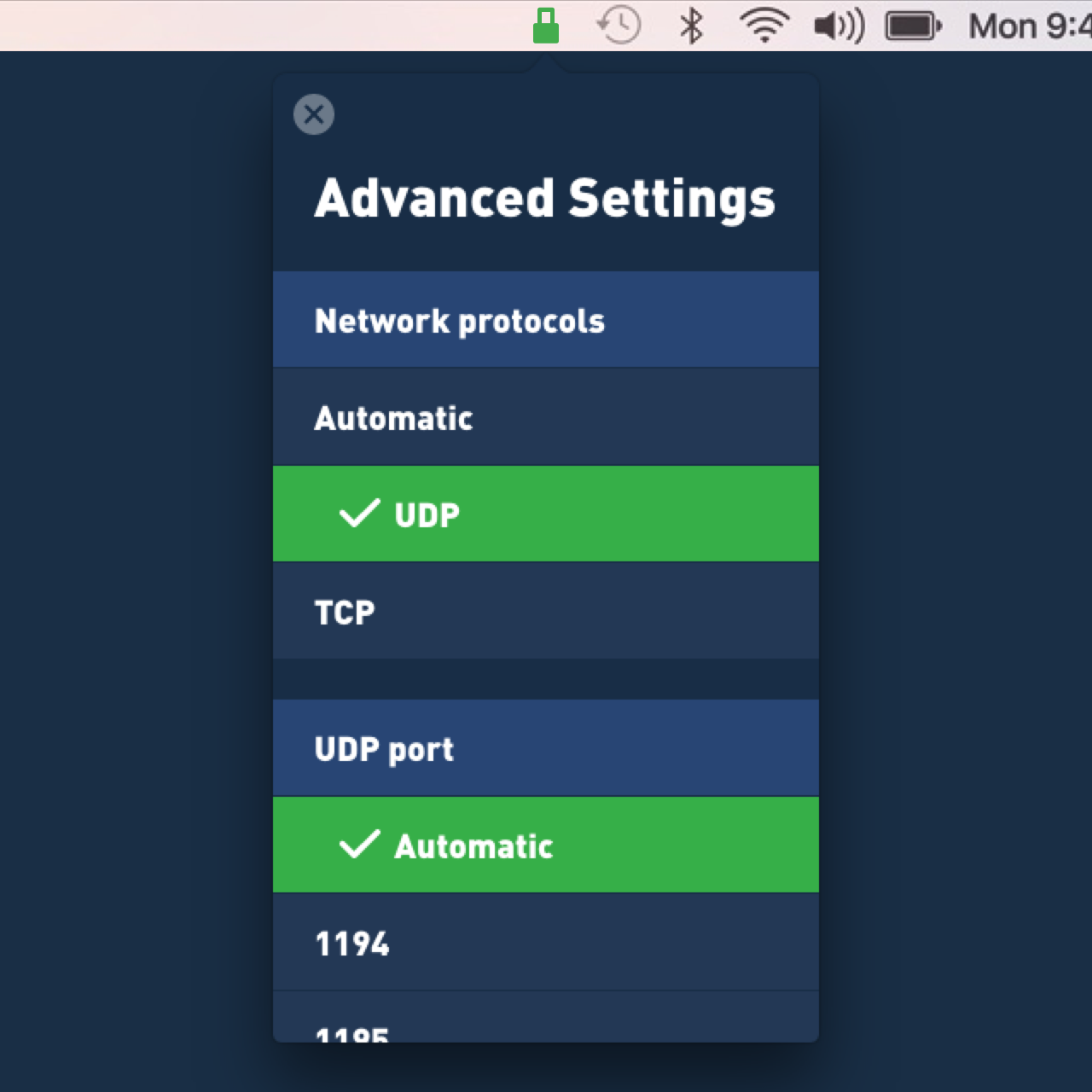The height and width of the screenshot is (1092, 1092).
Task: Click the checkmark beside Automatic UDP port
Action: [x=358, y=845]
